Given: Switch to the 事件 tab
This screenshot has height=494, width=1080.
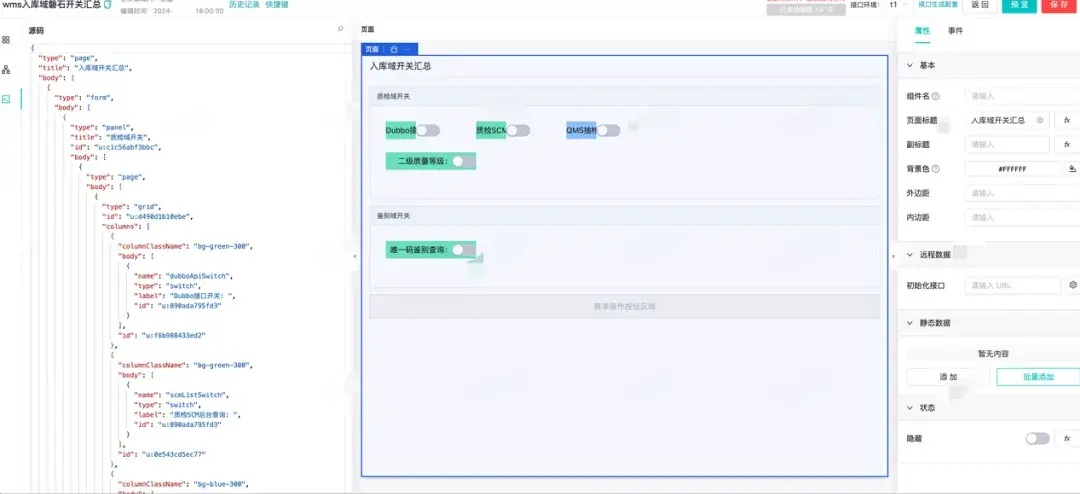Looking at the screenshot, I should pos(955,31).
